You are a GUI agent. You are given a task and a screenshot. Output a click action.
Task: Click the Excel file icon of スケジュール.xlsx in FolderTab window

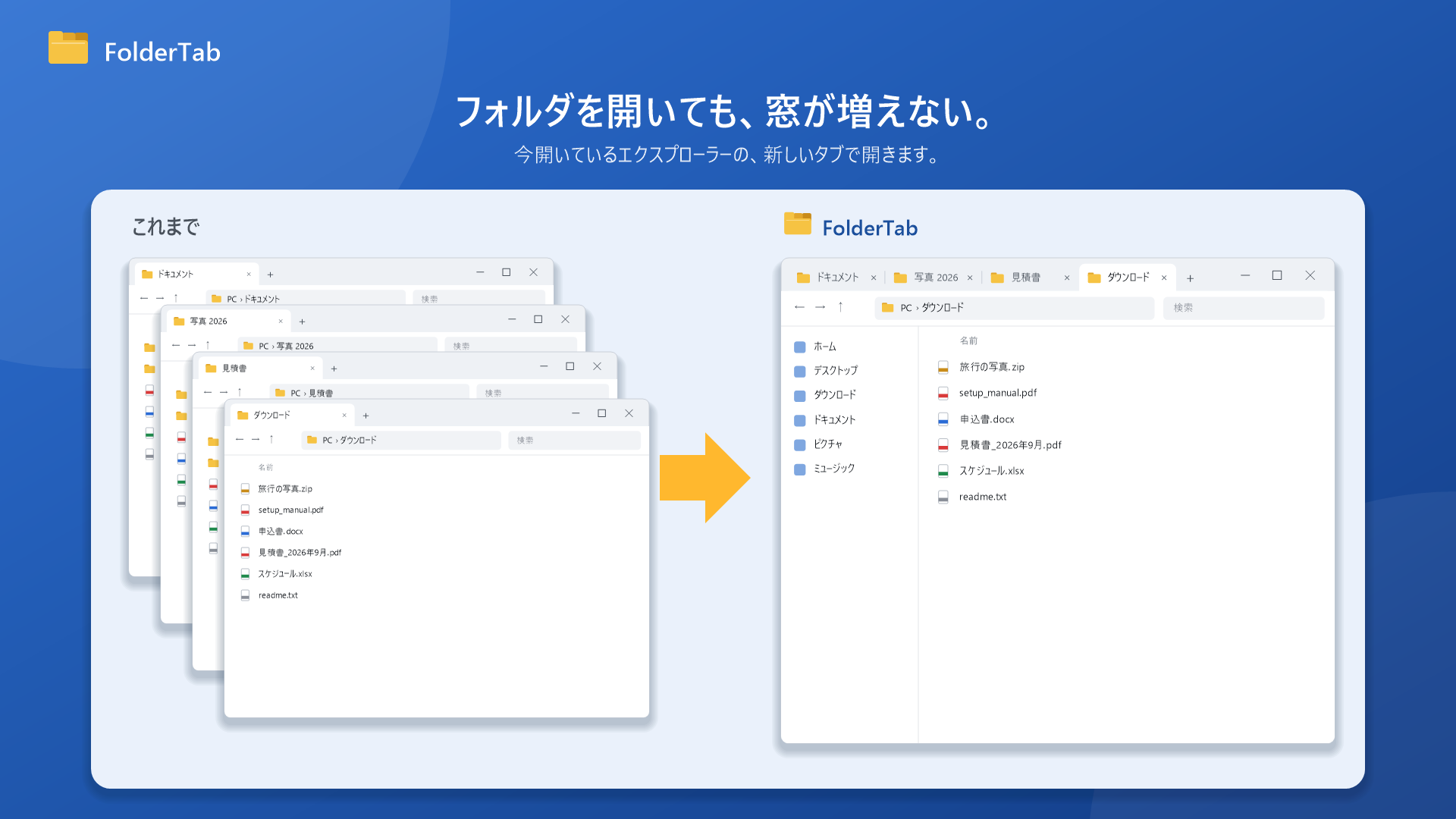pyautogui.click(x=943, y=471)
